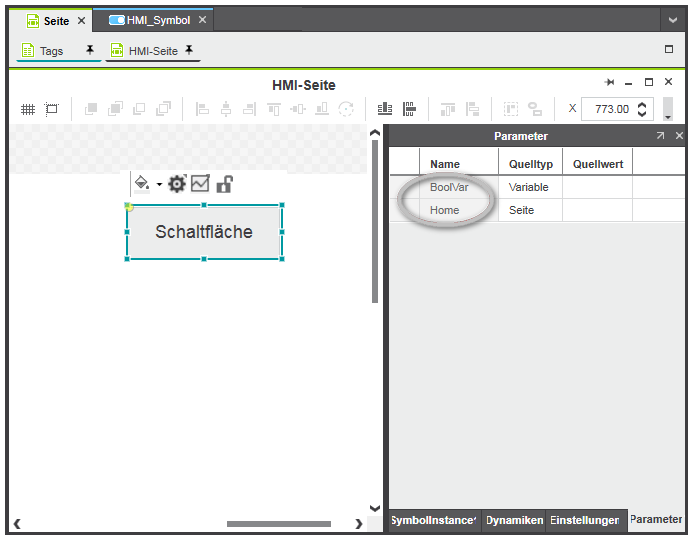
Task: Increase the X position stepper value
Action: click(x=642, y=104)
